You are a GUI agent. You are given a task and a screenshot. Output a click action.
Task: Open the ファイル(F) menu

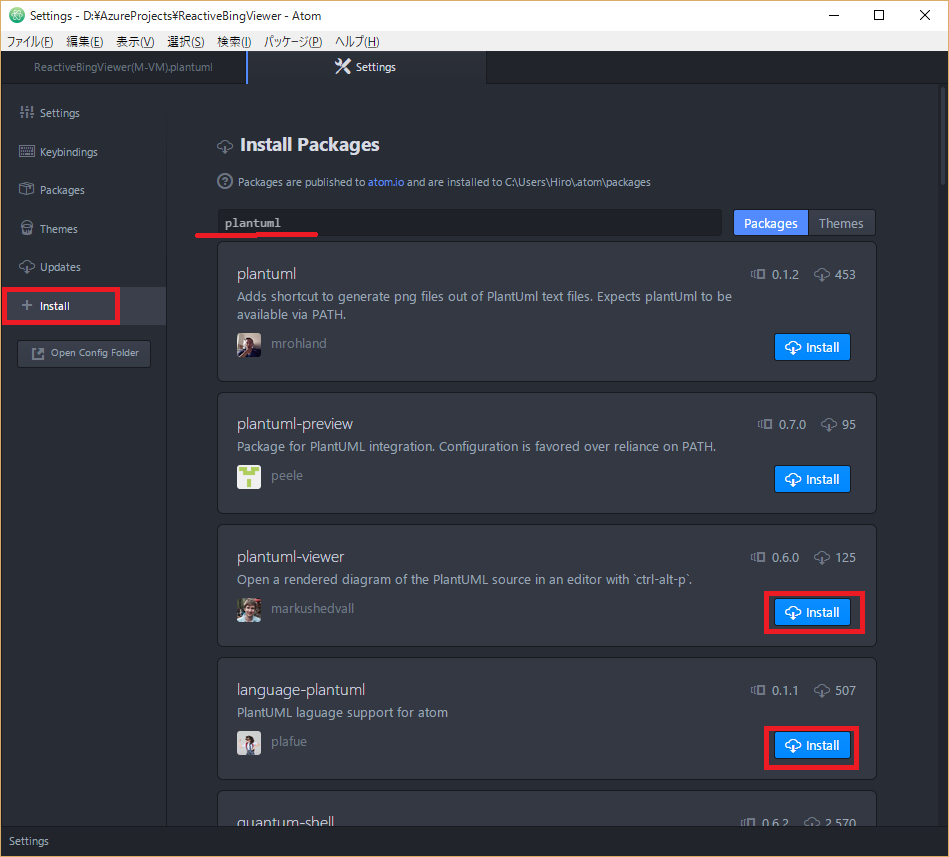click(30, 41)
